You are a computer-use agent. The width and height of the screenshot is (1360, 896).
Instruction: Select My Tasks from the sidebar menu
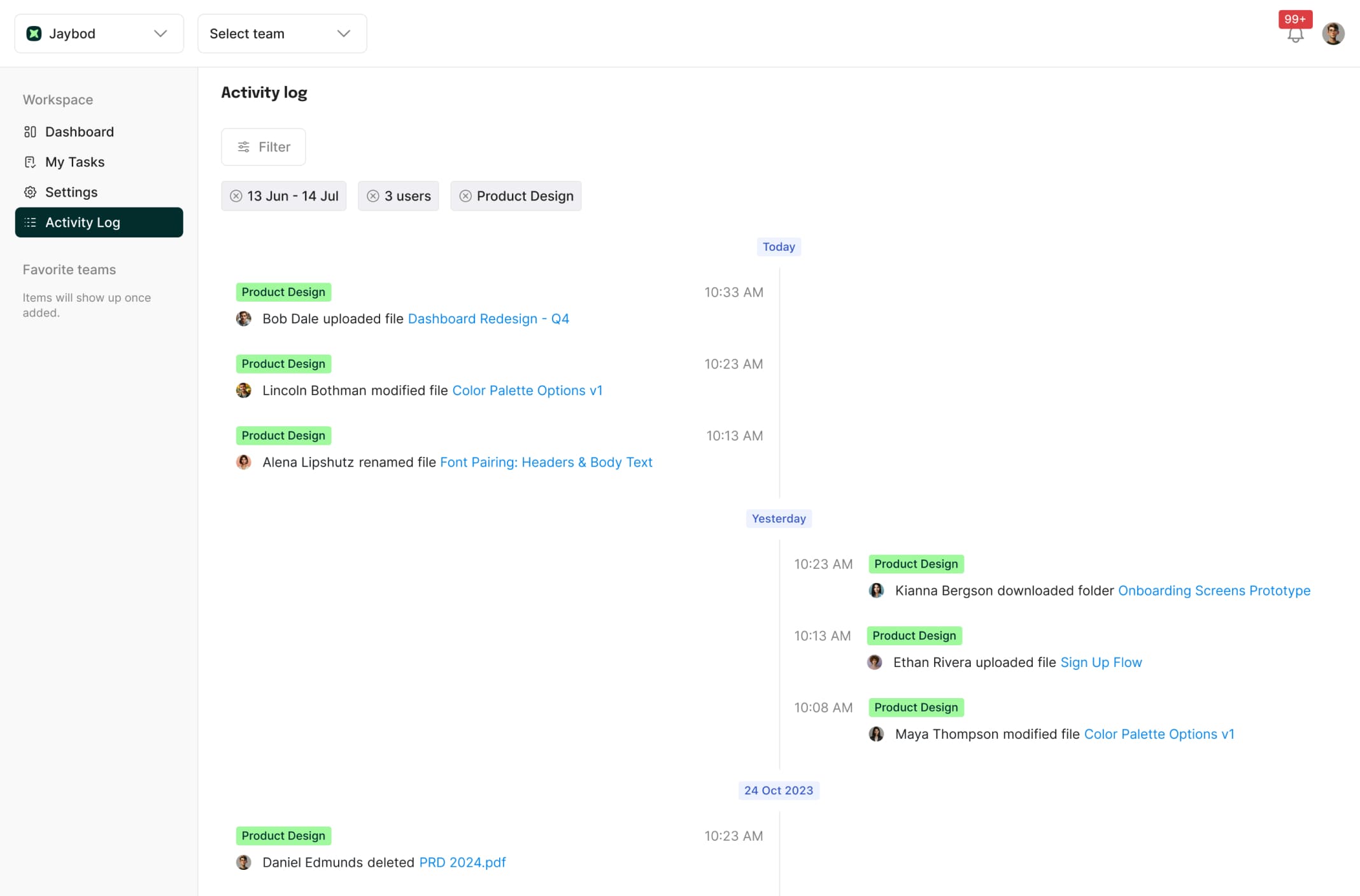tap(74, 162)
